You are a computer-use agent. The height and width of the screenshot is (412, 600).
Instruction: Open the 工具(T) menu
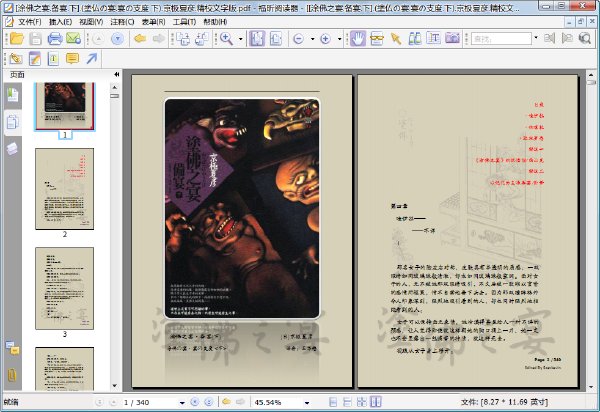tap(184, 22)
